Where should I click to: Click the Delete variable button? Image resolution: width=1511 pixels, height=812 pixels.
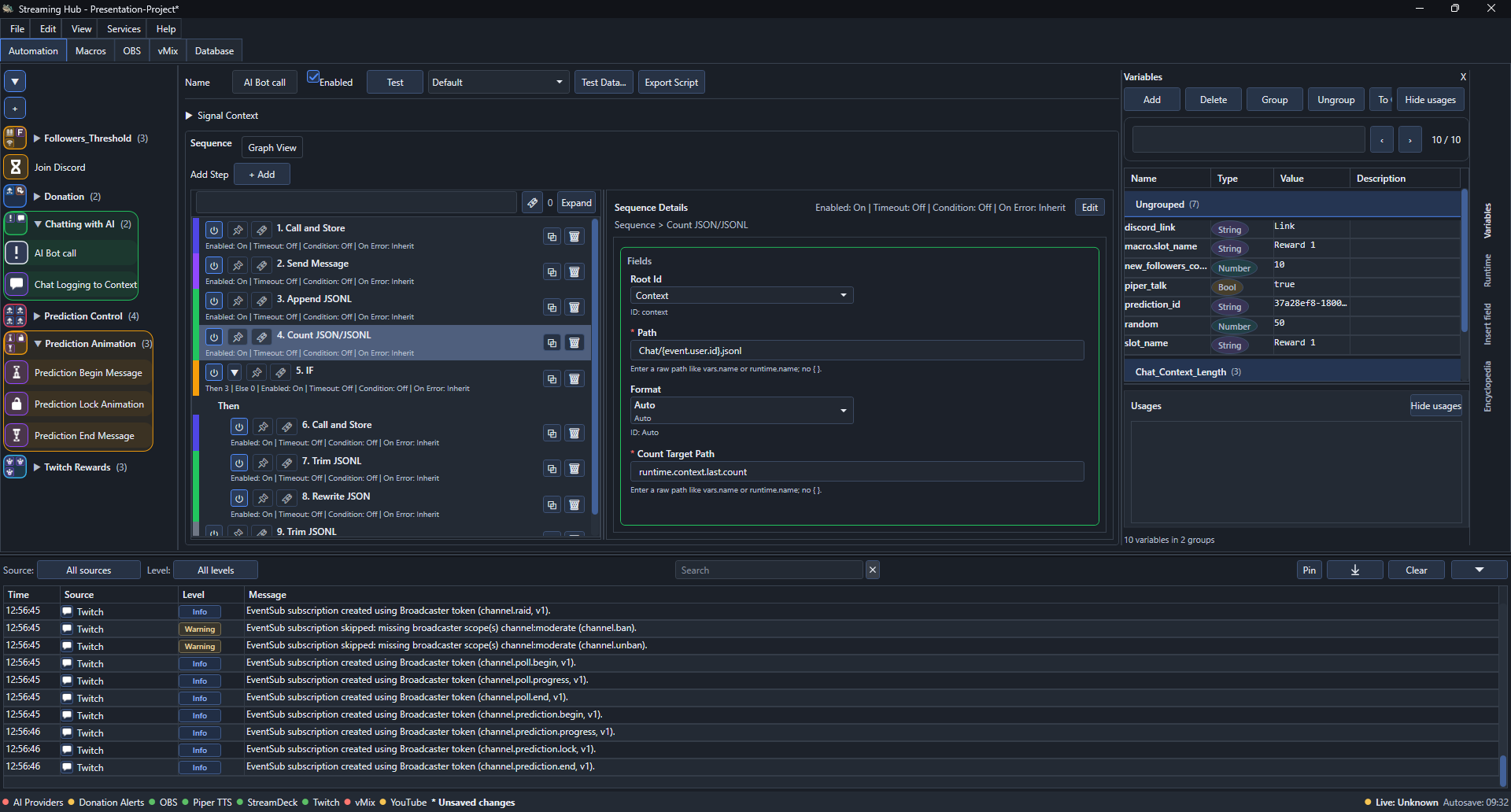[x=1214, y=100]
